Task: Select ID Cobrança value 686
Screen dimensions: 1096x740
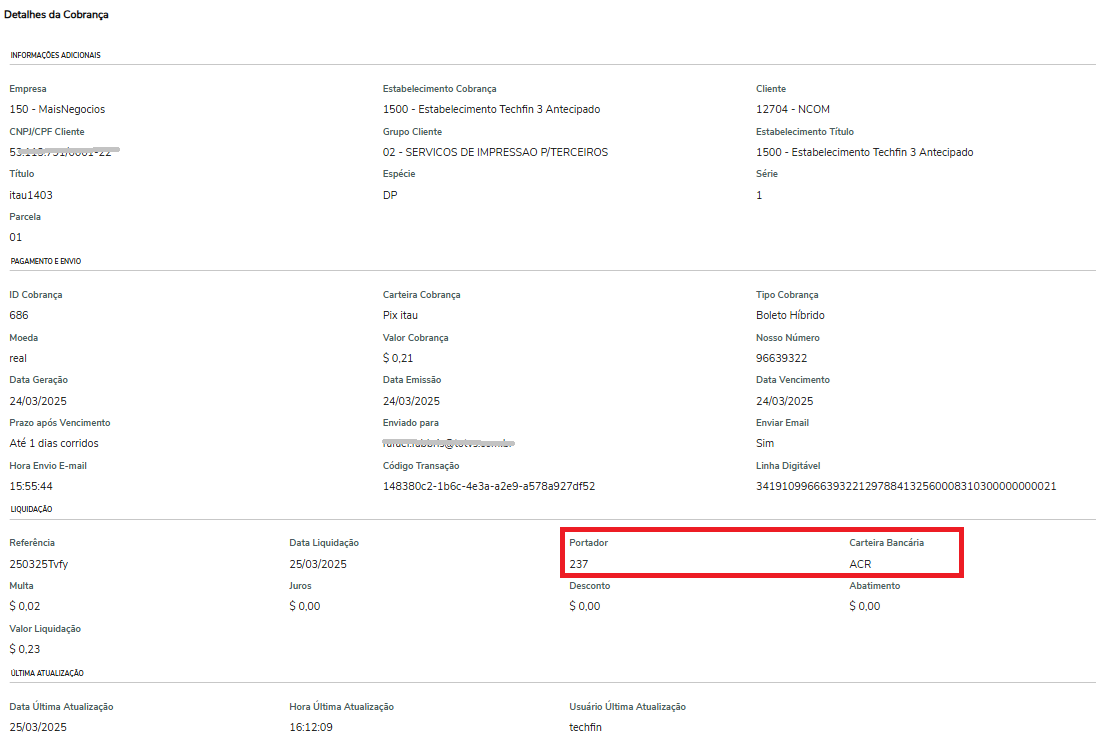Action: (19, 316)
